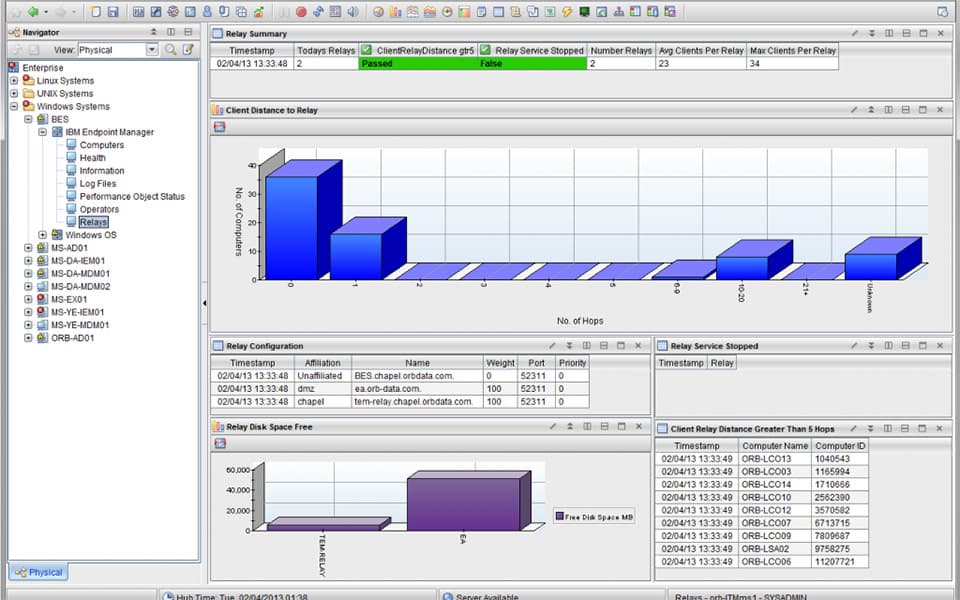
Task: Collapse the Windows Systems tree node
Action: coord(13,106)
